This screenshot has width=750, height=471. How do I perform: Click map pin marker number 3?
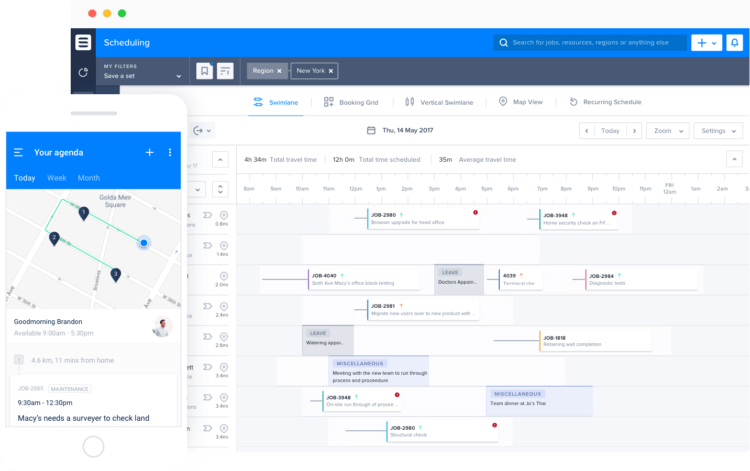pos(115,275)
